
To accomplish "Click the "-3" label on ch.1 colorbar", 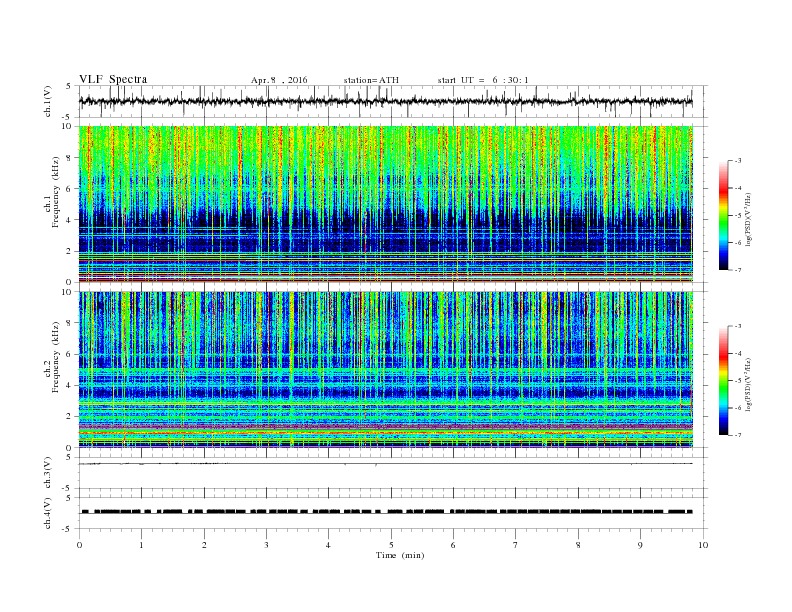I will [738, 161].
